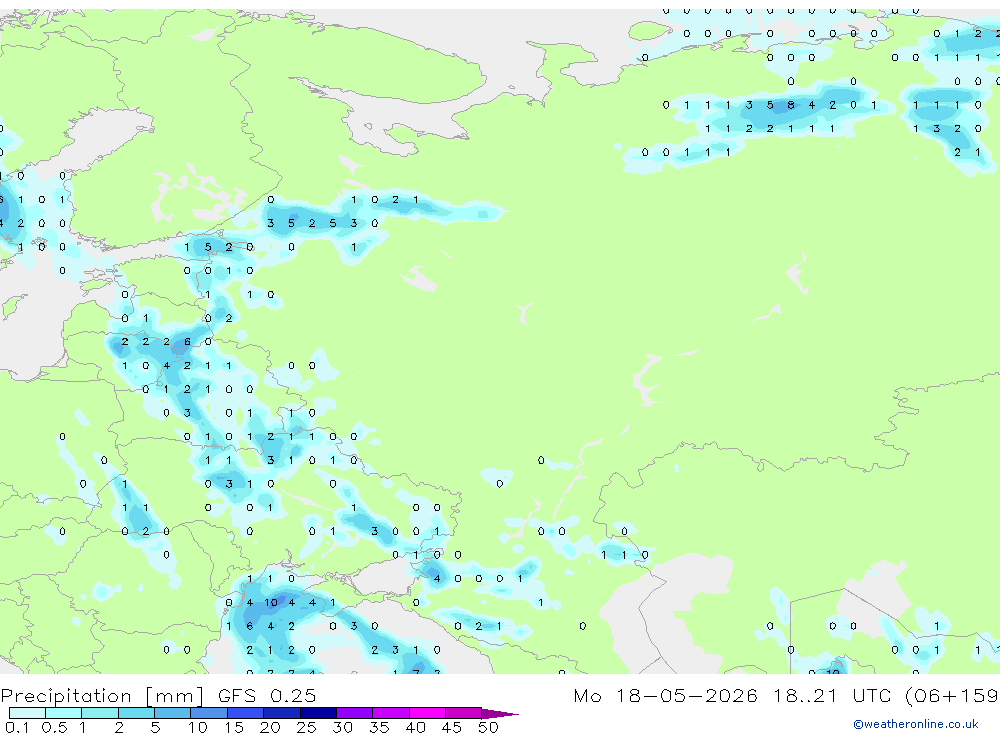Click the 0.5–1 mm legend color box

(63, 713)
